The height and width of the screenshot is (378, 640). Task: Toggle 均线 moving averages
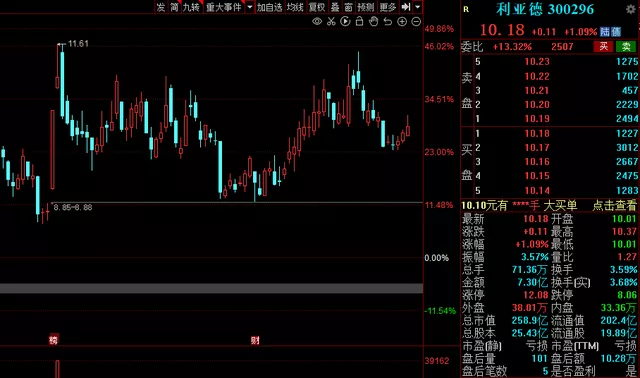click(x=295, y=7)
